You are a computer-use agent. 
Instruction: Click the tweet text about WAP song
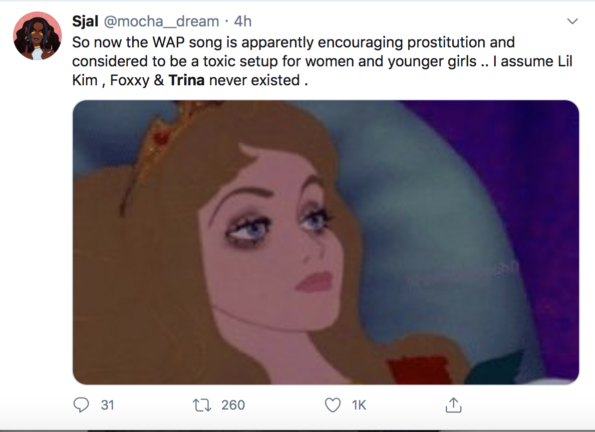pyautogui.click(x=322, y=61)
